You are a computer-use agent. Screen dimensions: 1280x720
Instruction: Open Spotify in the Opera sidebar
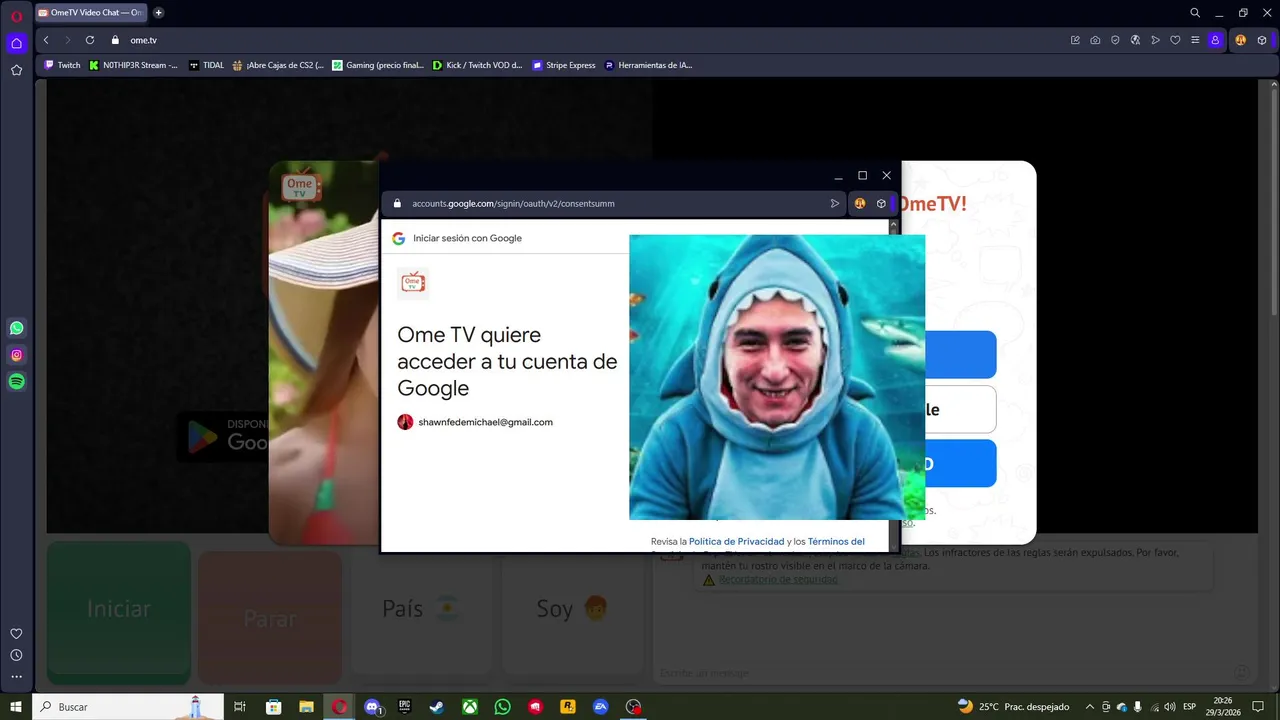click(16, 381)
